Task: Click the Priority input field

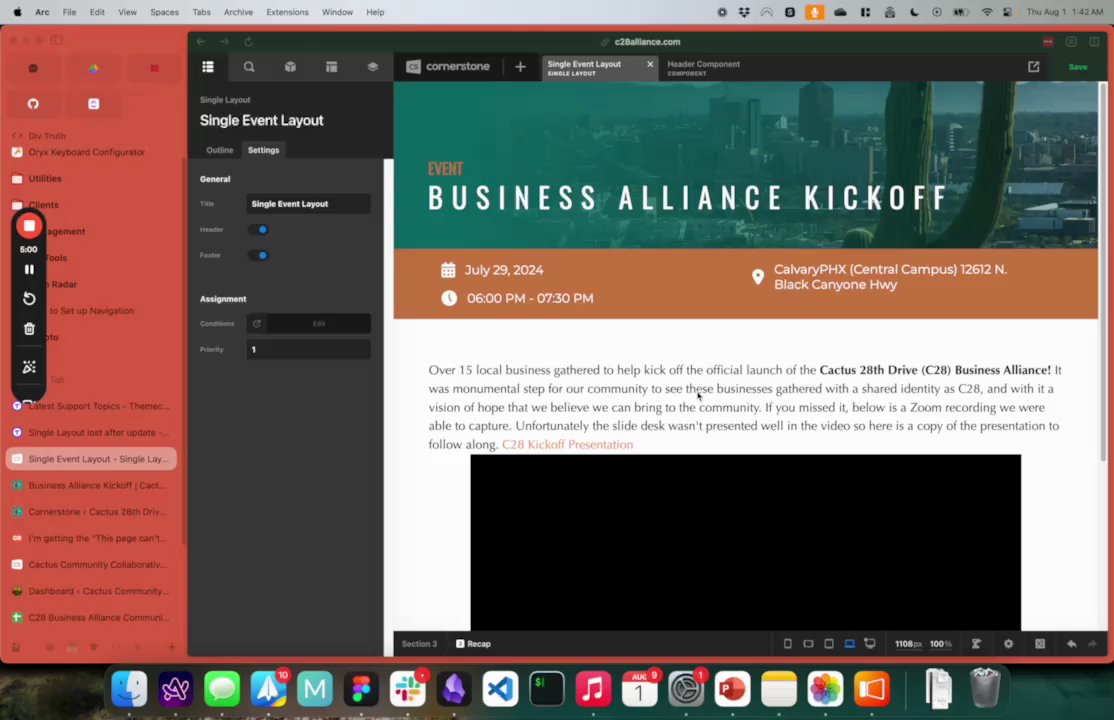Action: [308, 350]
